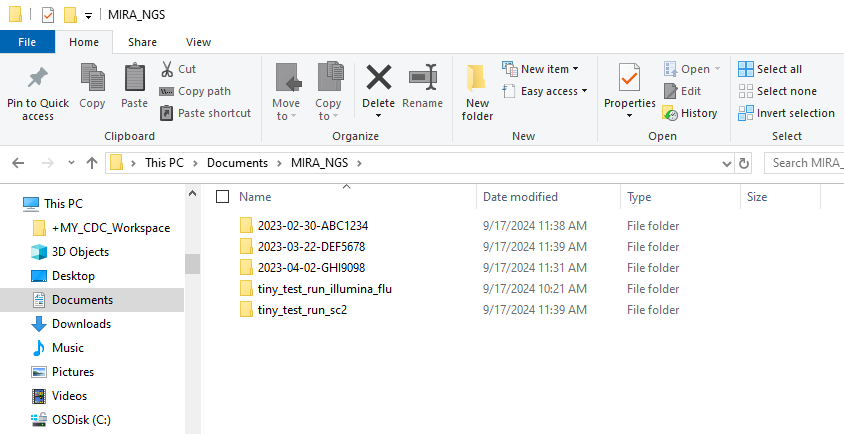Viewport: 844px width, 434px height.
Task: Select OSDisk (C:) in navigation pane
Action: click(71, 419)
